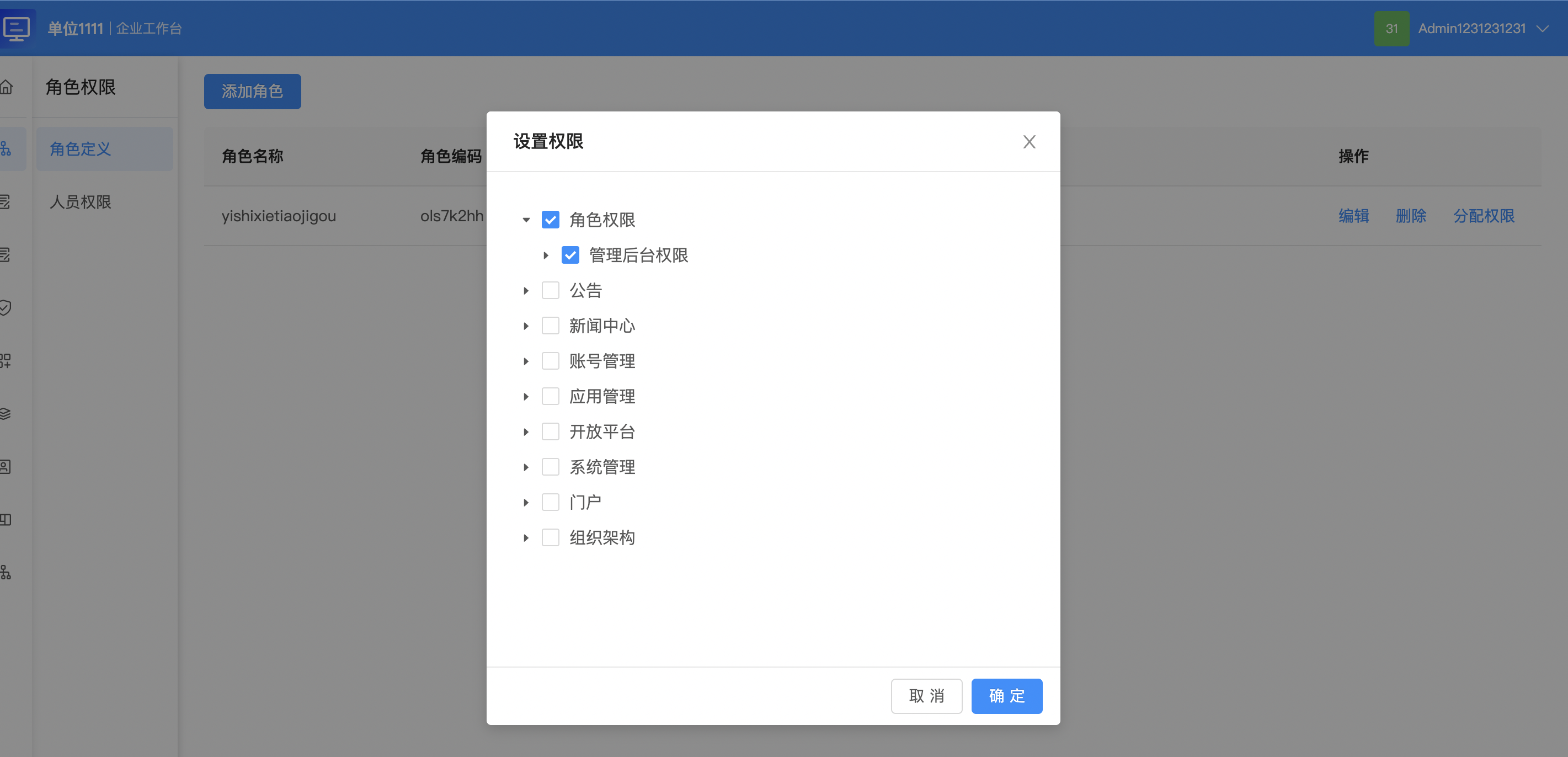The width and height of the screenshot is (1568, 757).
Task: Click the 开放平台 tree label text
Action: click(x=602, y=431)
